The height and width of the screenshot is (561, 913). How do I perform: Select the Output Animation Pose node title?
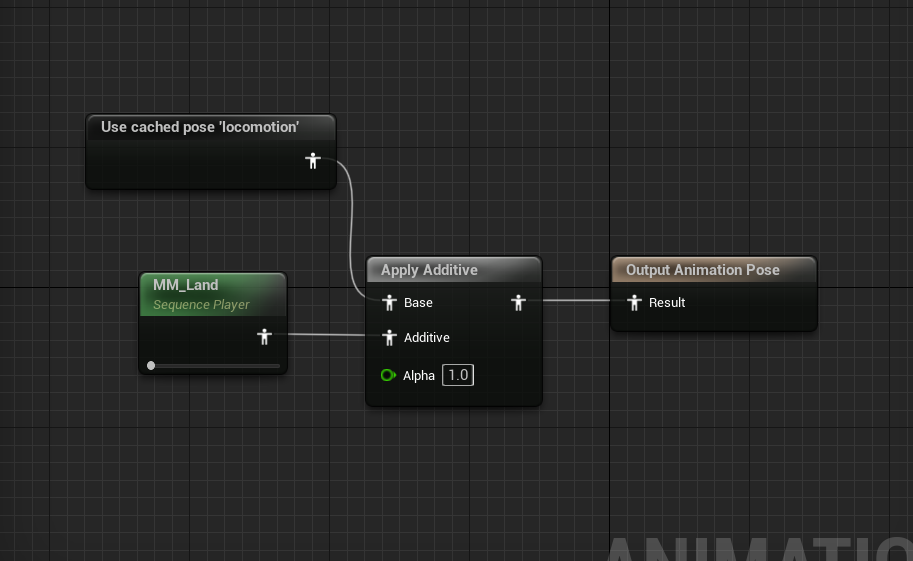702,270
